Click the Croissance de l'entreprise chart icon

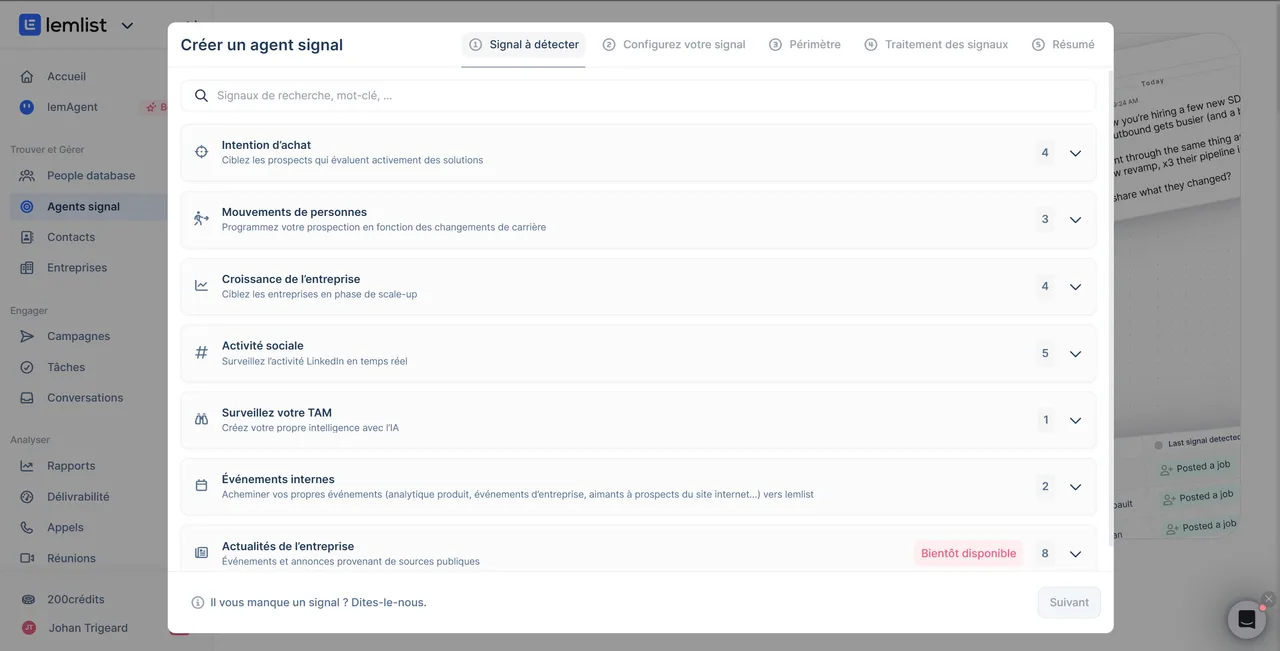pos(201,286)
